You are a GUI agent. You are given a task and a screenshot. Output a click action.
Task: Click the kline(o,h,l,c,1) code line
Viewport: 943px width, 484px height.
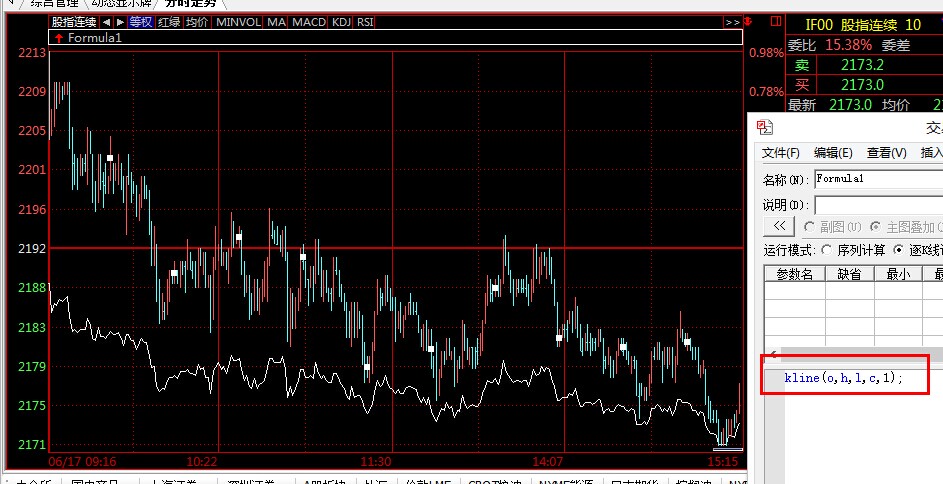843,378
